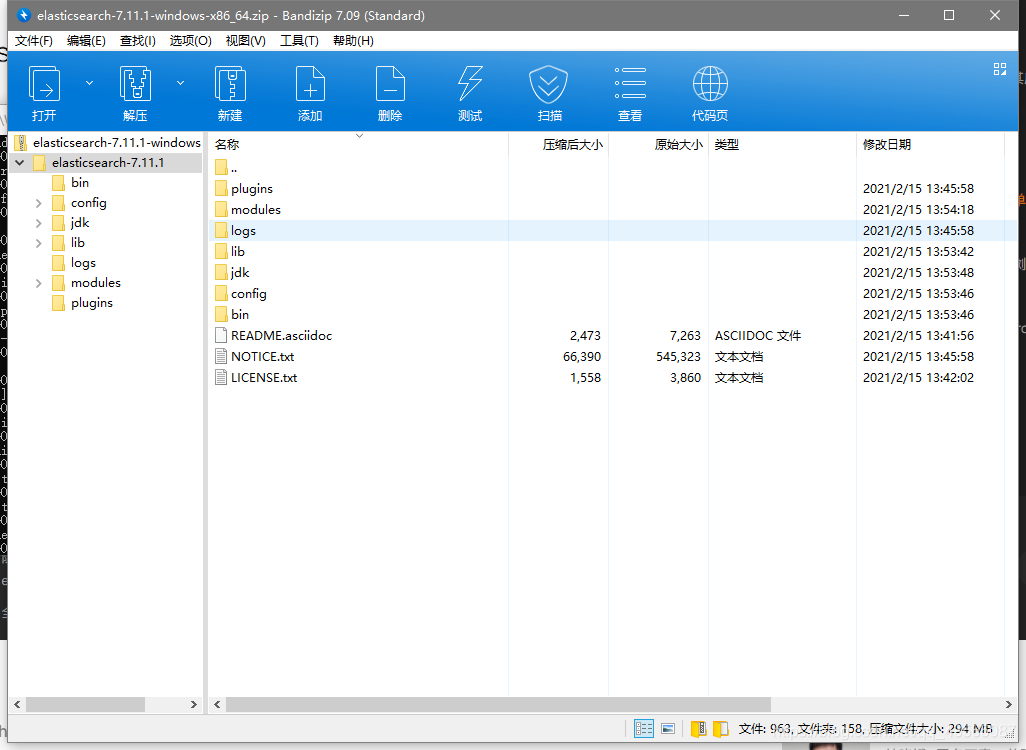
Task: Open the dropdown arrow next to 打开
Action: coord(90,83)
